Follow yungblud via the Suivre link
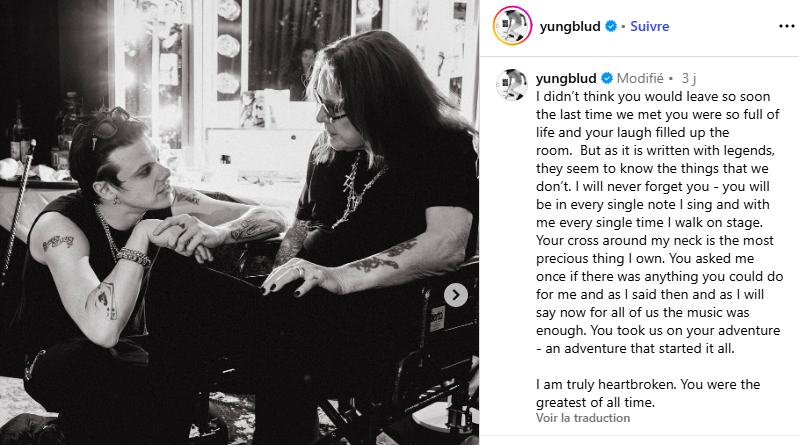 (649, 26)
